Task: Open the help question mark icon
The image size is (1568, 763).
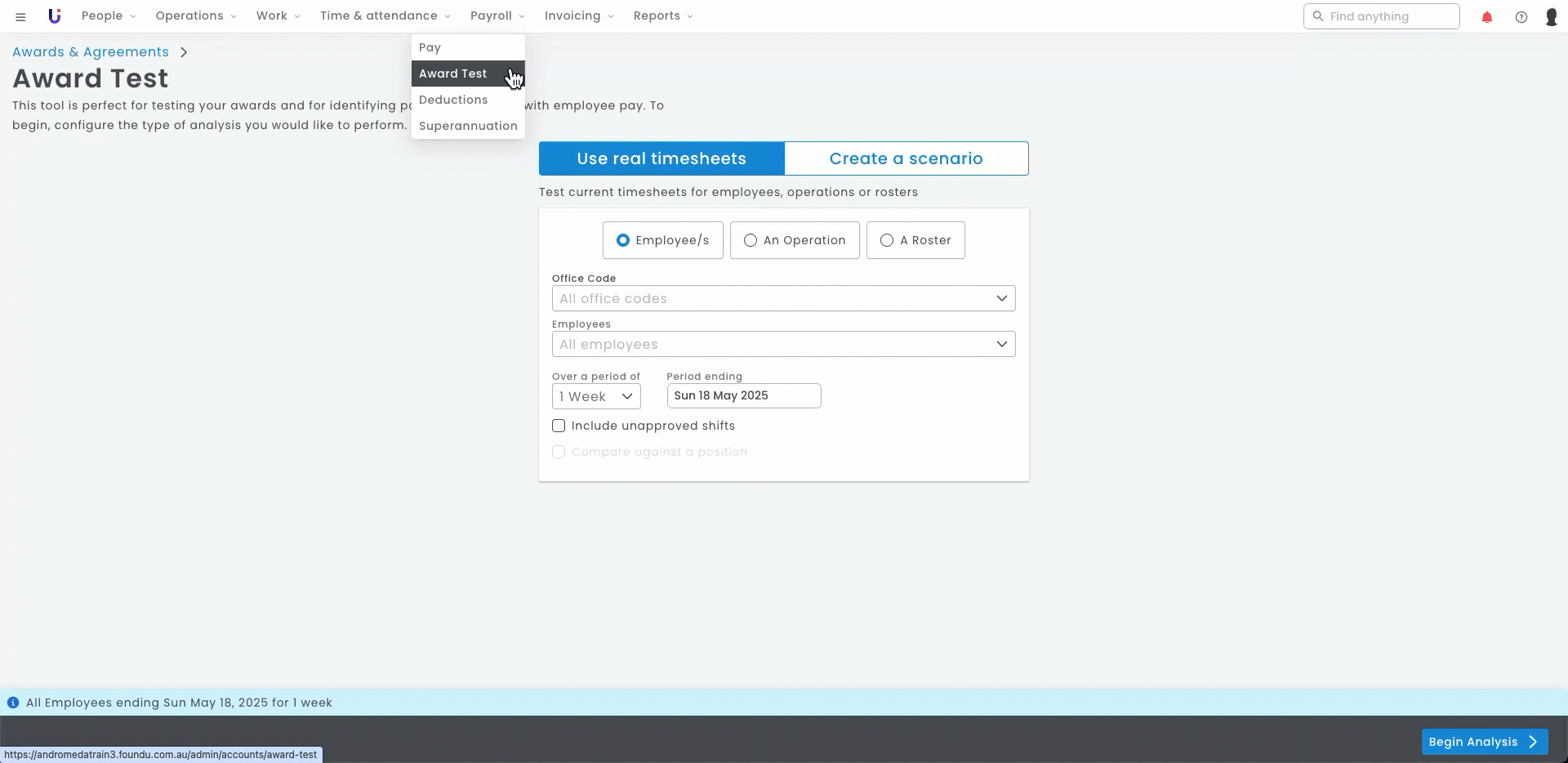Action: pos(1521,17)
